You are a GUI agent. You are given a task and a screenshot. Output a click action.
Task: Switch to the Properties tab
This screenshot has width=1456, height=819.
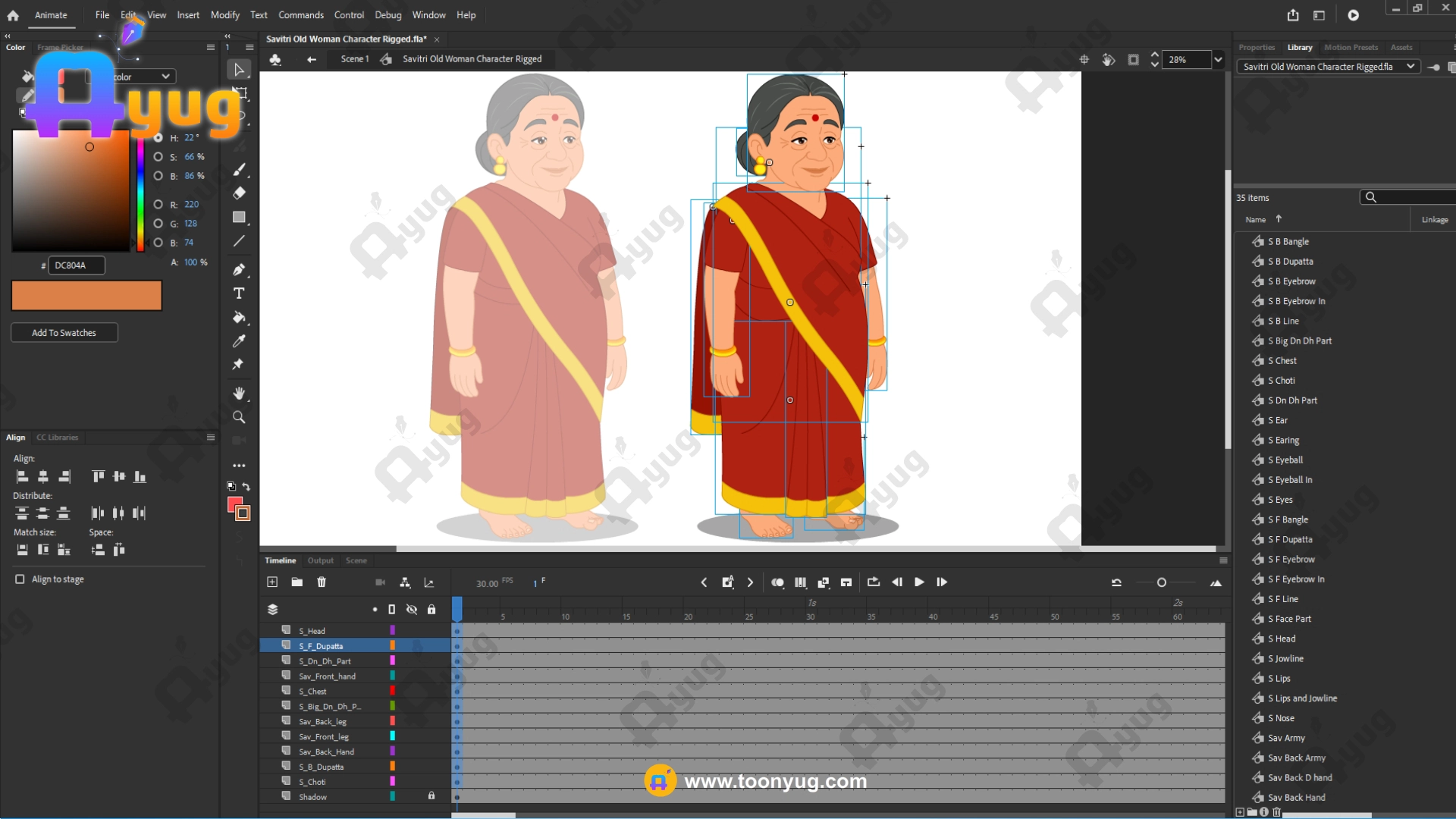point(1257,47)
